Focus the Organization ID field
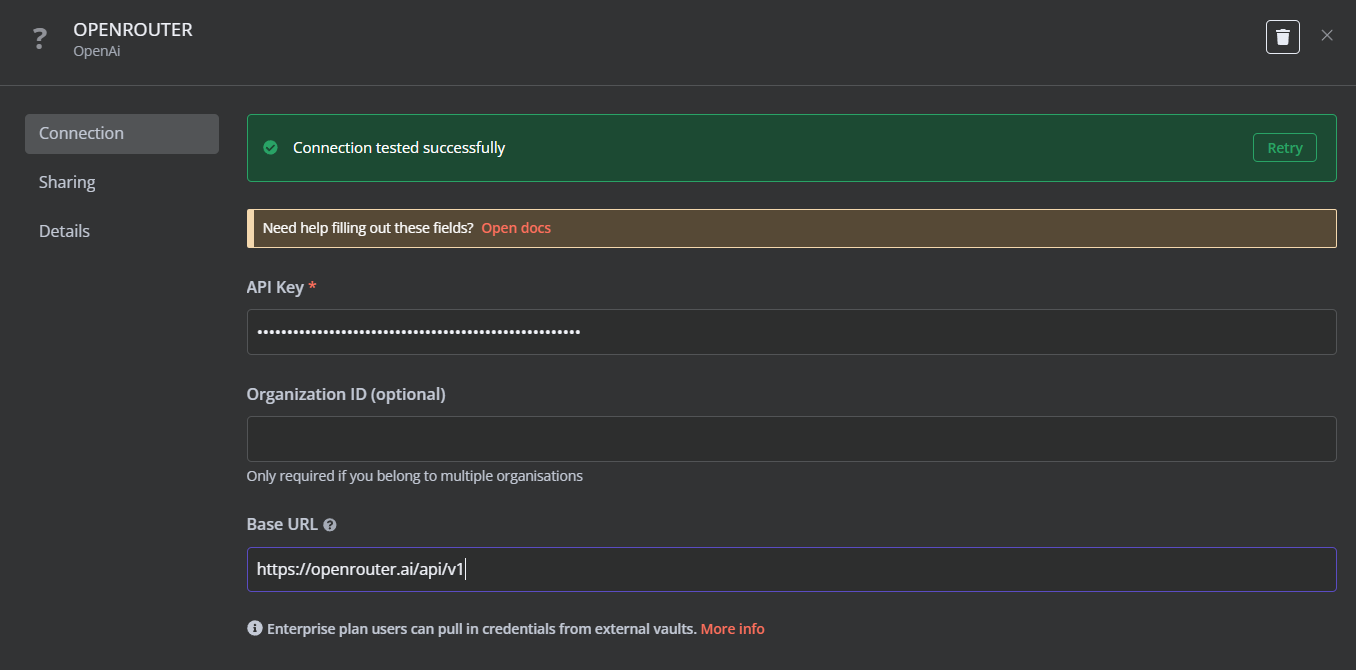Screen dimensions: 1356x670 coord(792,439)
